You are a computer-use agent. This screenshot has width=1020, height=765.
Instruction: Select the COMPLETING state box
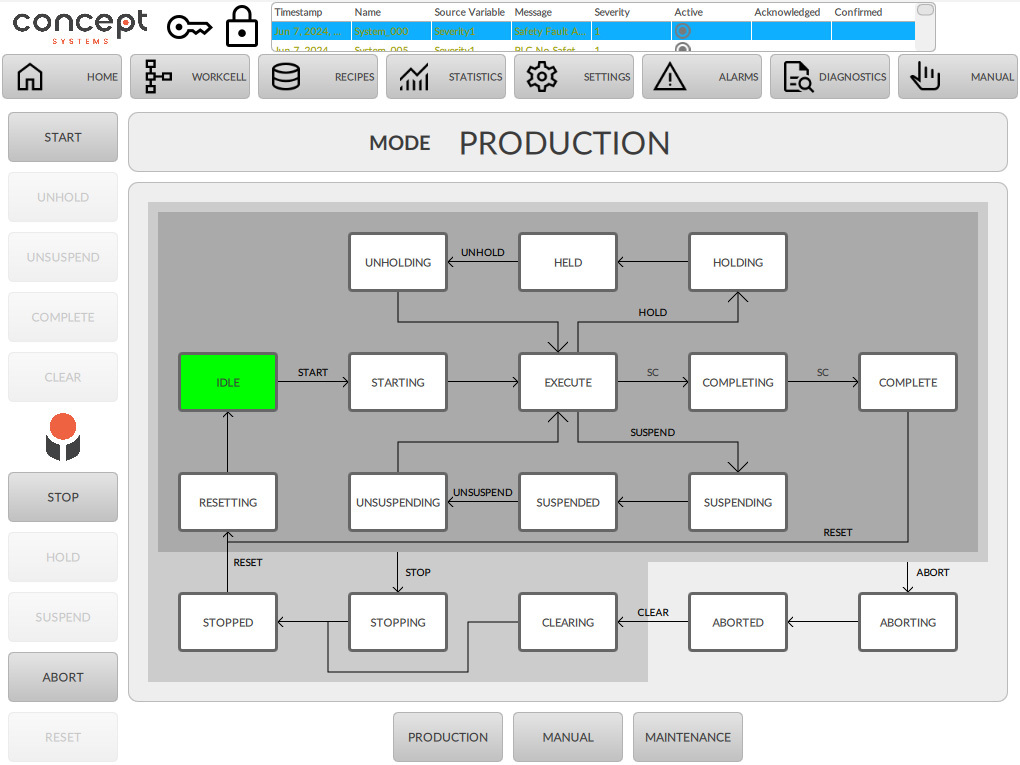point(738,382)
